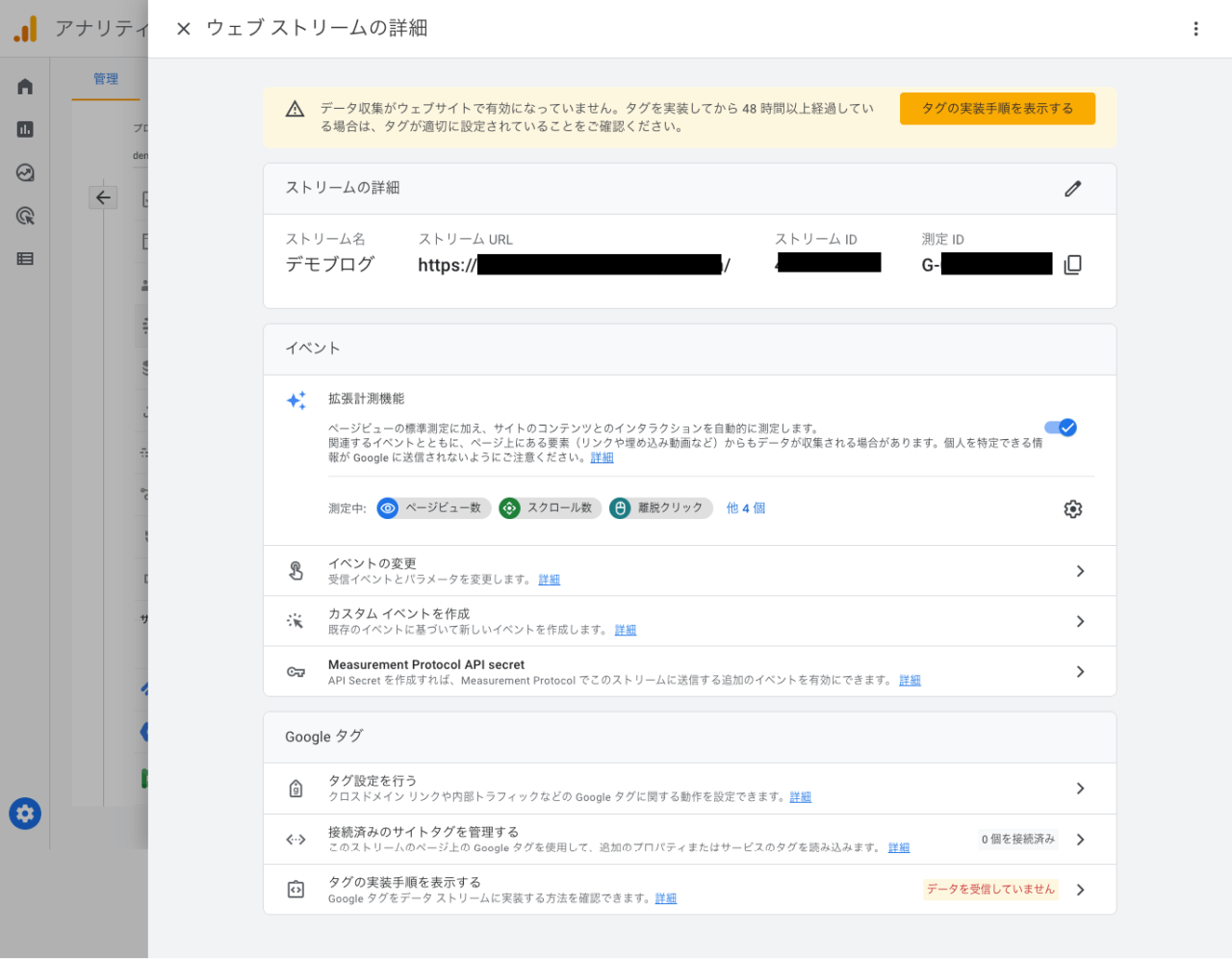Image resolution: width=1232 pixels, height=959 pixels.
Task: Click the orange タグの実装手順を表示する button
Action: point(997,109)
